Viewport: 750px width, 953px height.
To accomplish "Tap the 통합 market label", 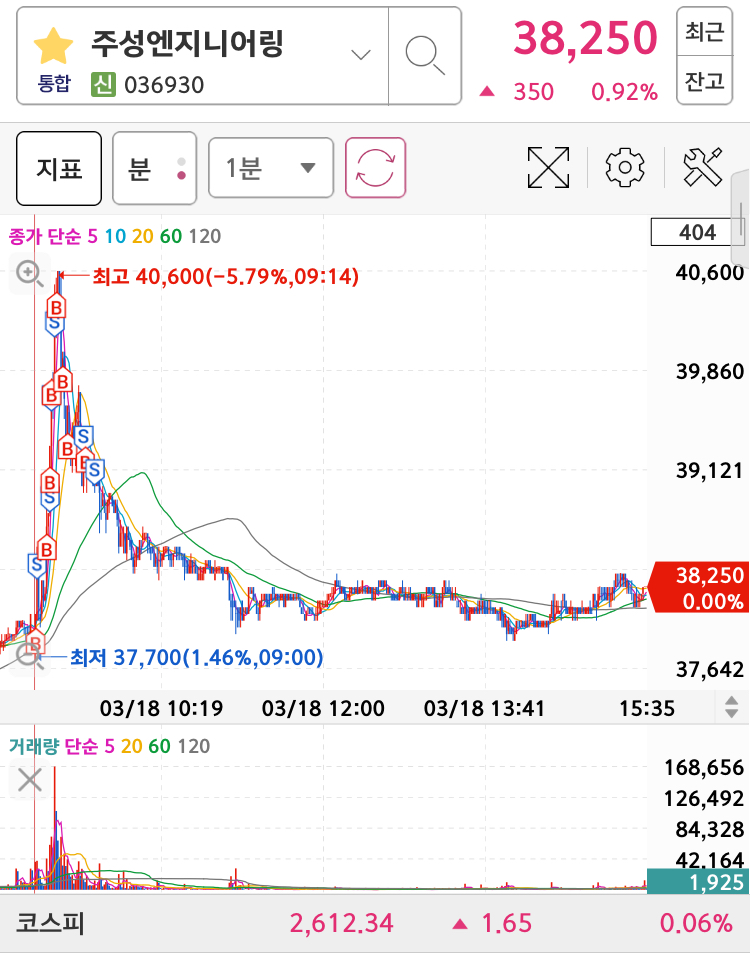I will click(54, 83).
